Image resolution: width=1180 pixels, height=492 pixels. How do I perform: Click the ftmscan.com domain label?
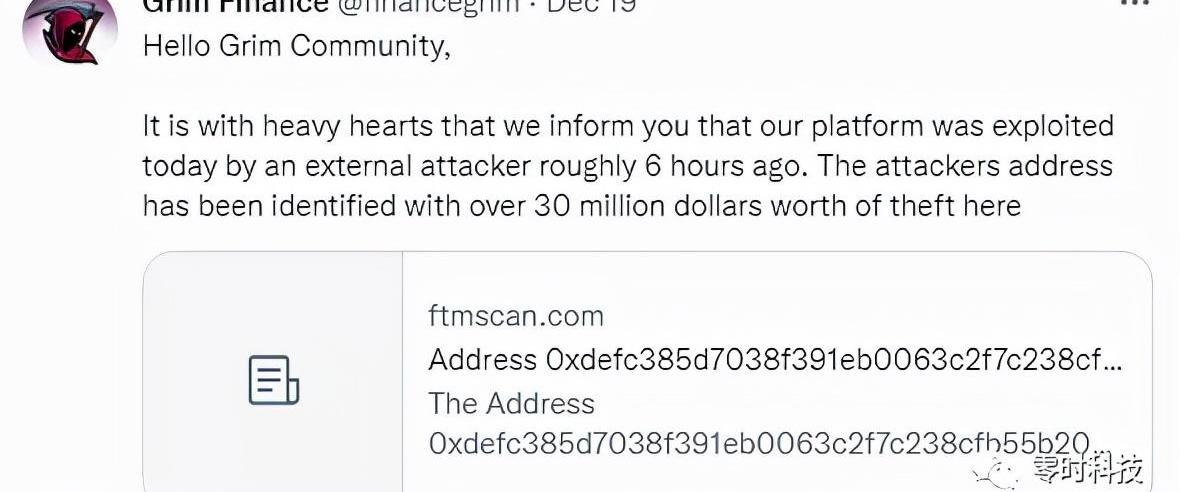point(516,316)
